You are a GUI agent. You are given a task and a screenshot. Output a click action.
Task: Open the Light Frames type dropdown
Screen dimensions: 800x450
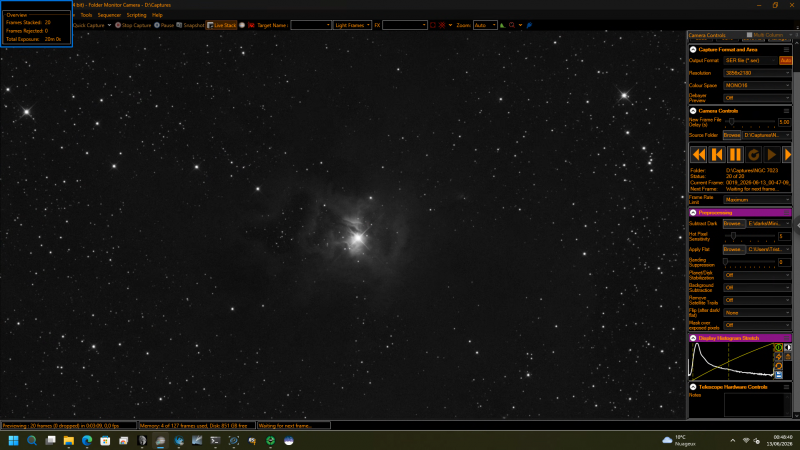352,25
